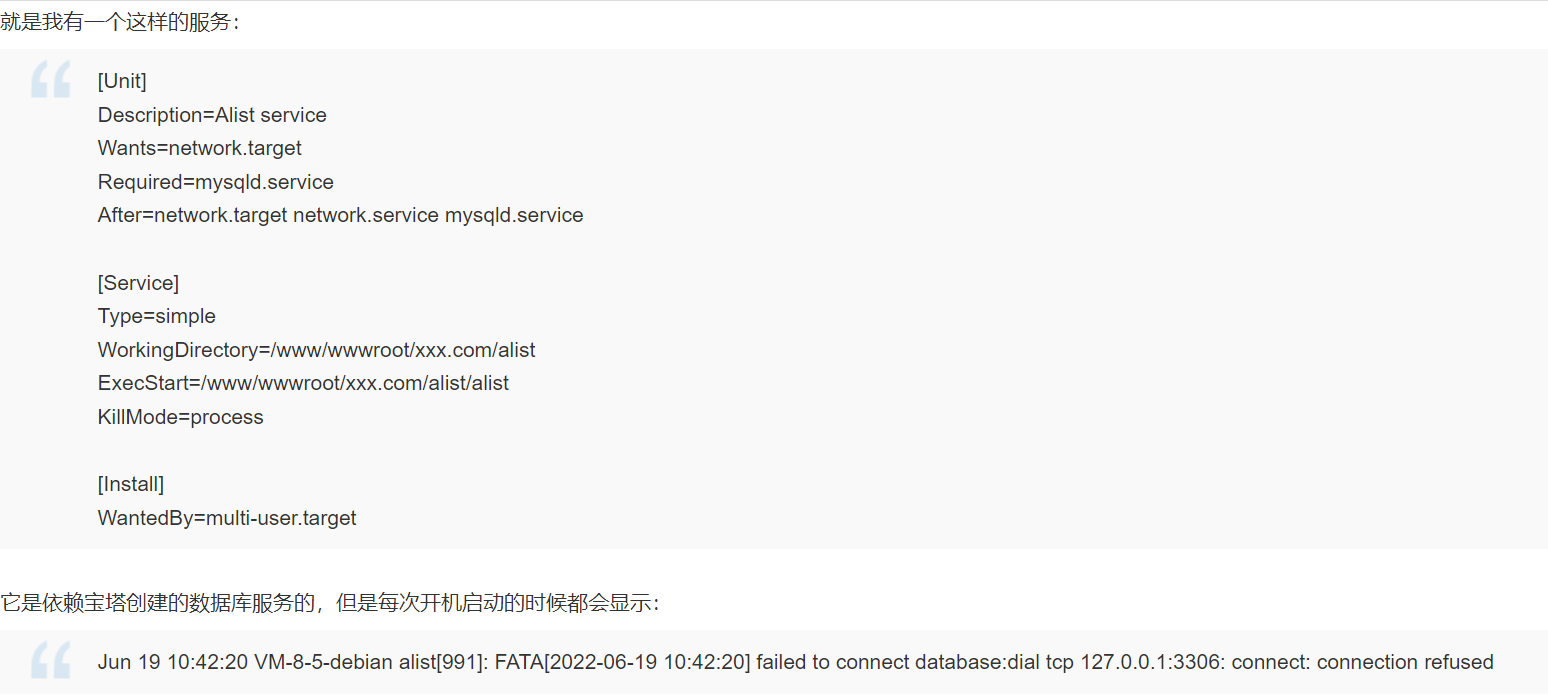Click the KillMode=process line

point(181,417)
